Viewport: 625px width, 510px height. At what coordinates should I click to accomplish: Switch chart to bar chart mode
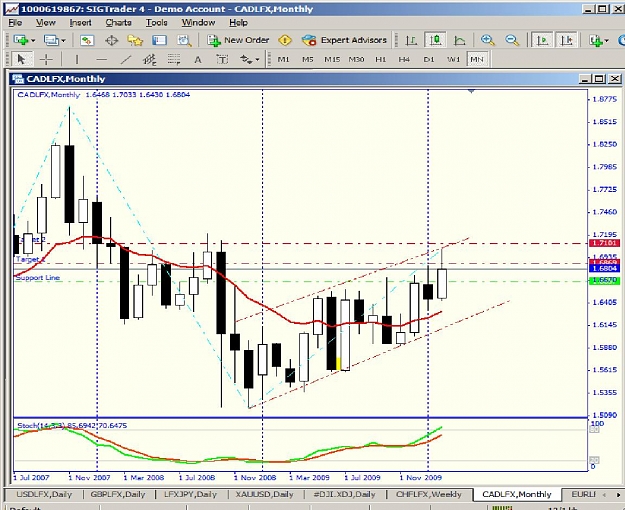point(411,40)
